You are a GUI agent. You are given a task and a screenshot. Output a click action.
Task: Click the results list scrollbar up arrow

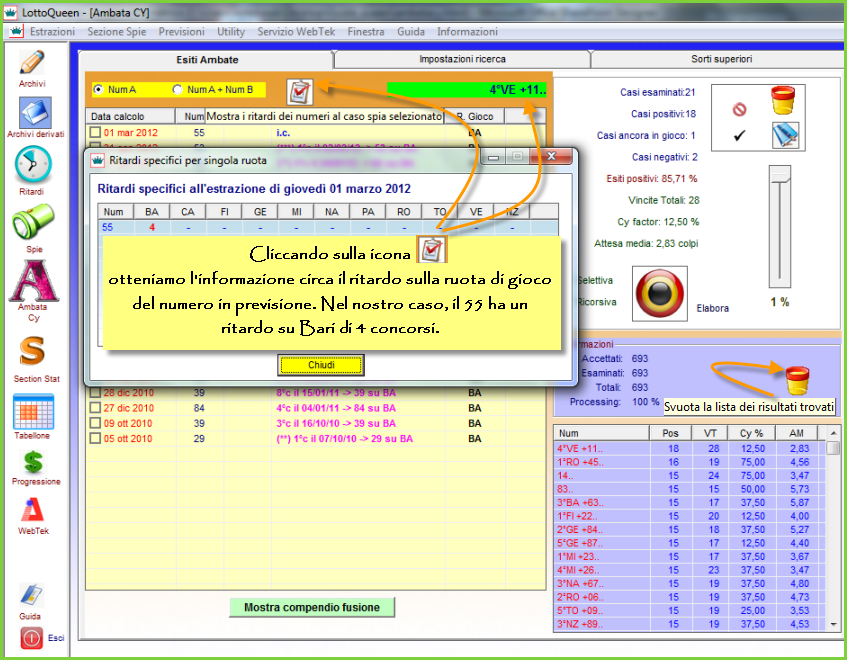(x=833, y=433)
